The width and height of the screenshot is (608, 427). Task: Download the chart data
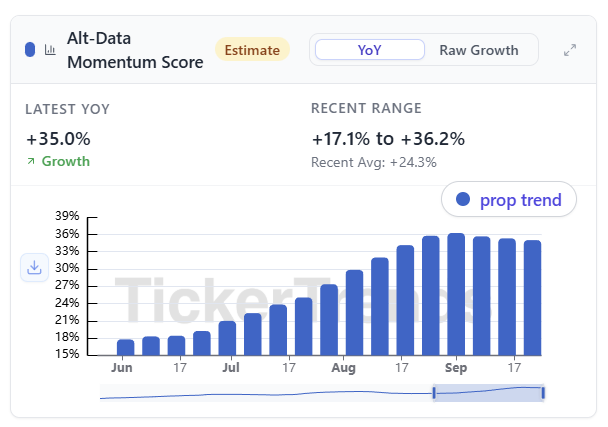[35, 267]
